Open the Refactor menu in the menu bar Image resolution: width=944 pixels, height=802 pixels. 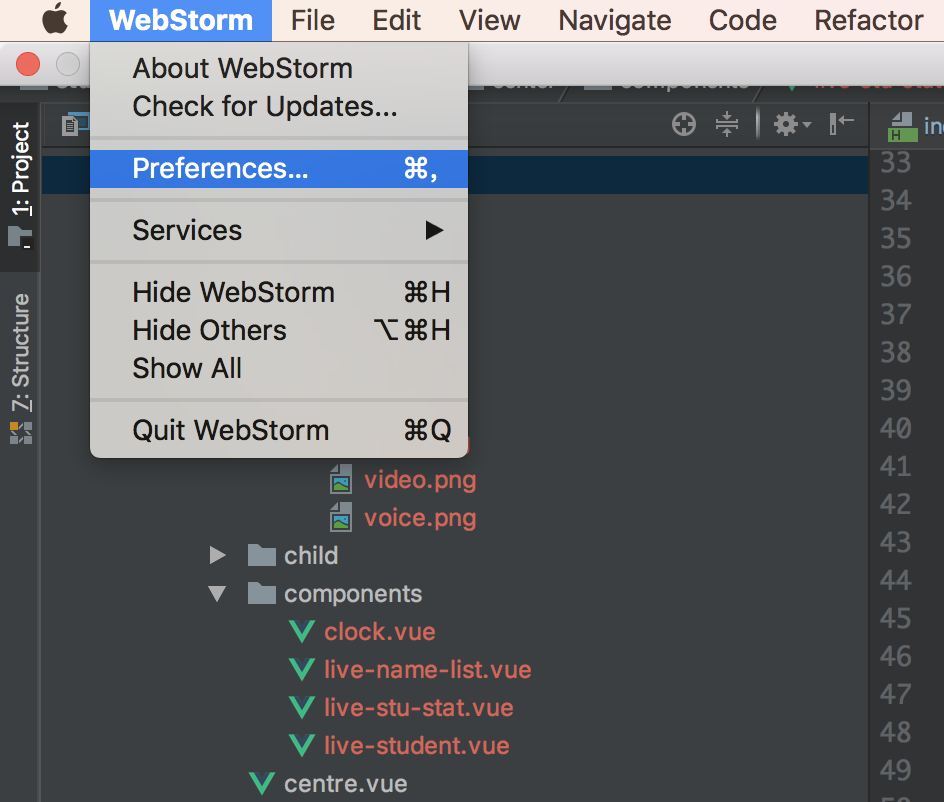[x=868, y=20]
